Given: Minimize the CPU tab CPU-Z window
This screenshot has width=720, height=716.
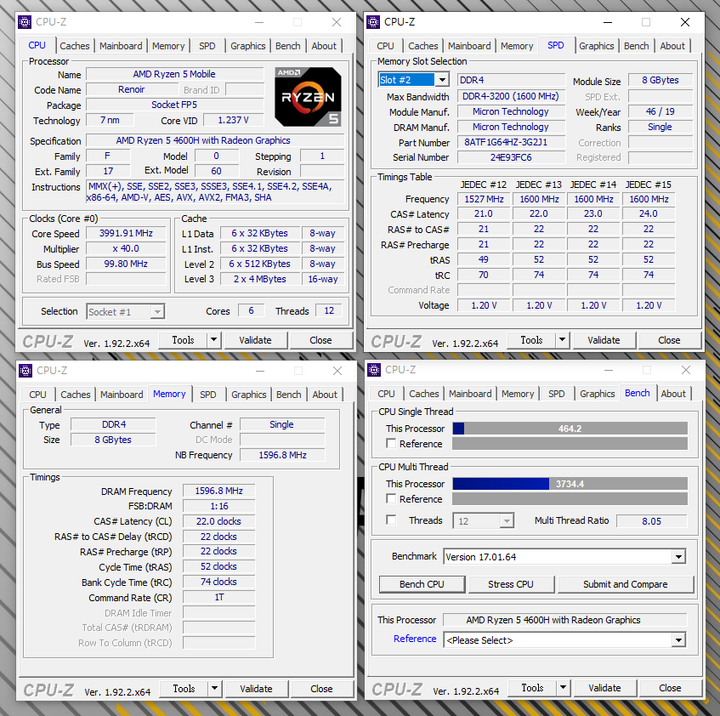Looking at the screenshot, I should coord(259,22).
